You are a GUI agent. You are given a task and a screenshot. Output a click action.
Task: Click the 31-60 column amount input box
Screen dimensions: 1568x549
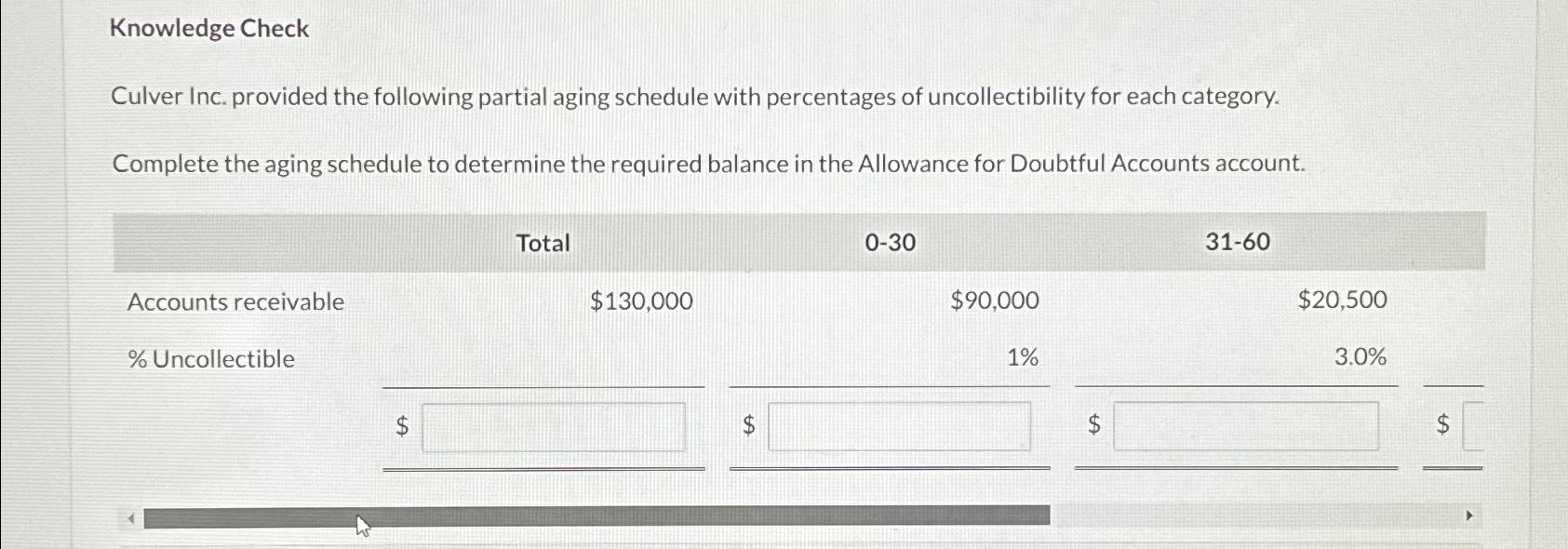coord(1247,426)
